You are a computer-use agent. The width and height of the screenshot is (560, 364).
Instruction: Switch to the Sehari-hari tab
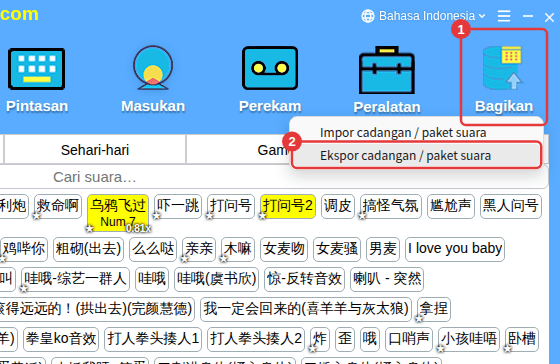click(x=95, y=150)
